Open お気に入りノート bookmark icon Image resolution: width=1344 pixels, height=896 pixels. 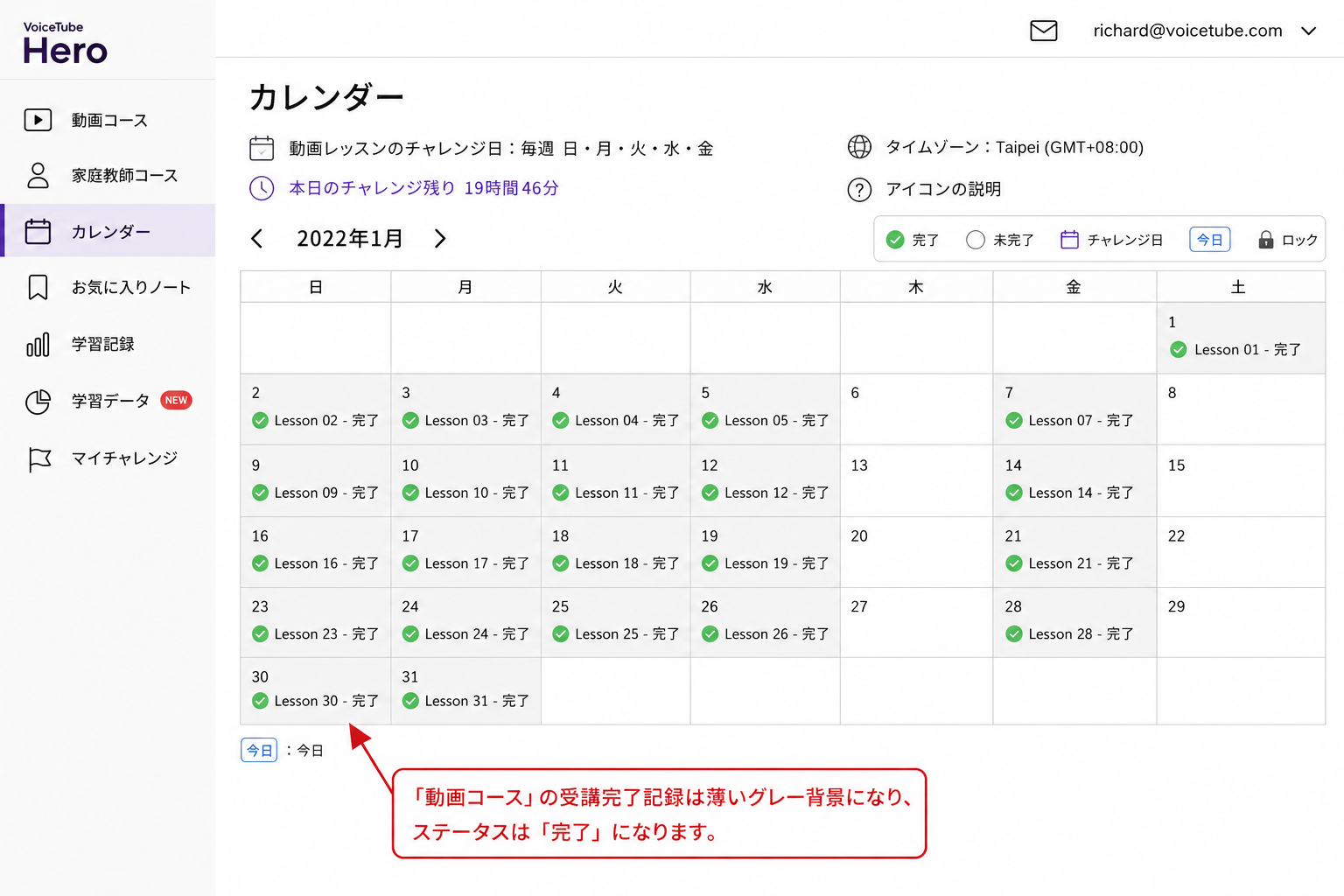[x=38, y=287]
